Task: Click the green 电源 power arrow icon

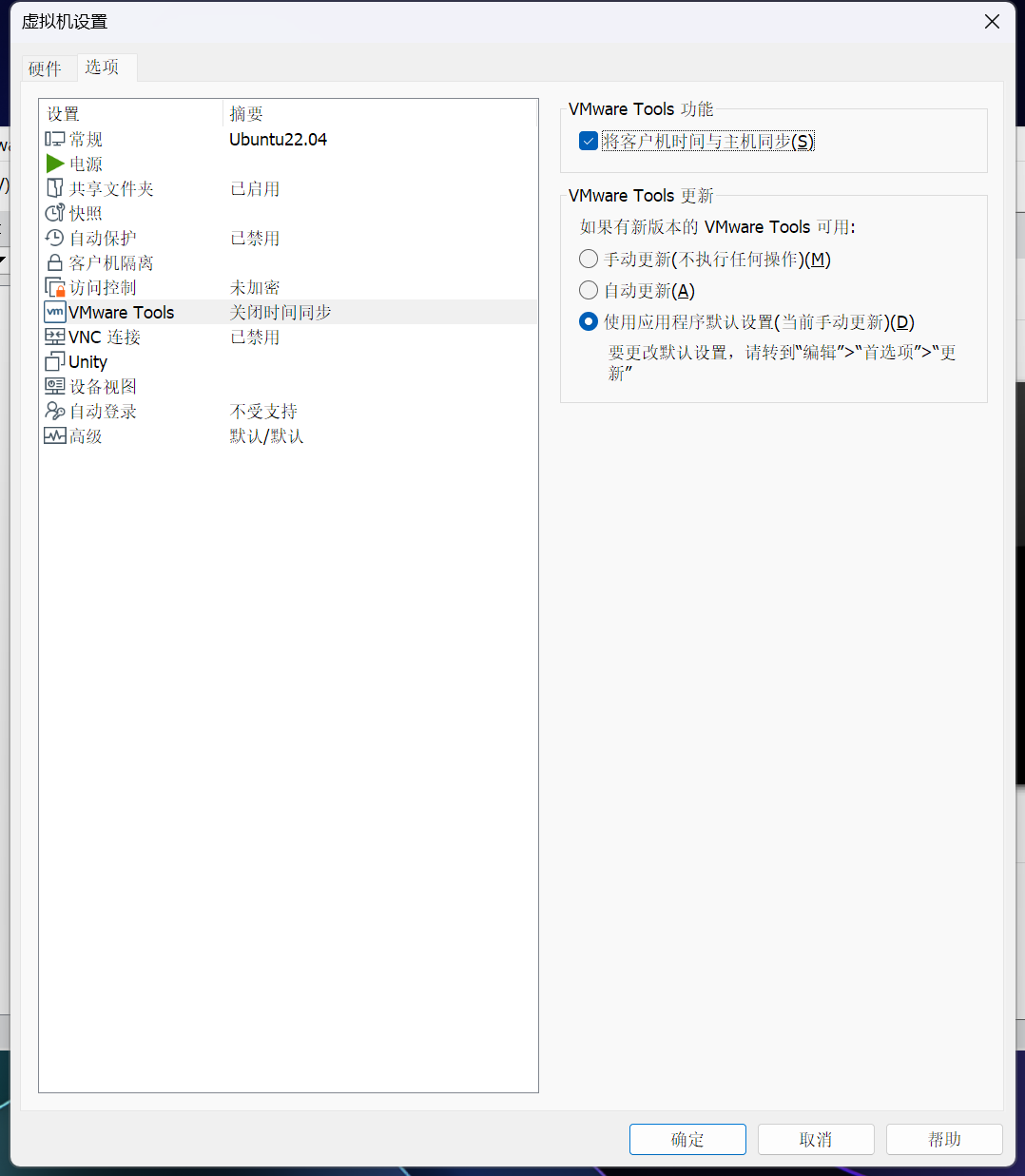Action: pos(55,164)
